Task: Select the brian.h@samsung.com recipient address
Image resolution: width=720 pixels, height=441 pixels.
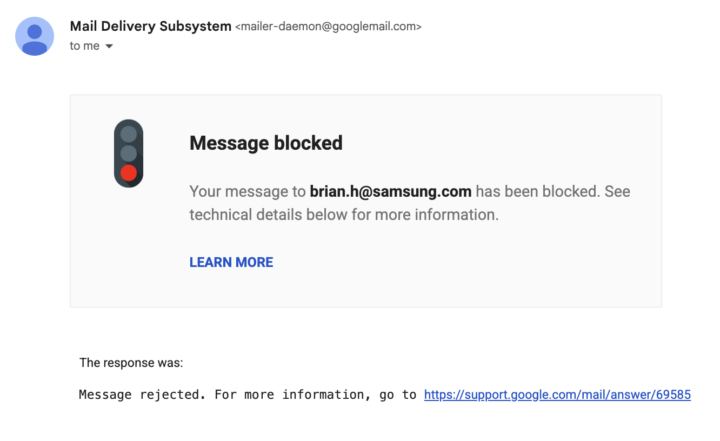Action: click(x=391, y=190)
